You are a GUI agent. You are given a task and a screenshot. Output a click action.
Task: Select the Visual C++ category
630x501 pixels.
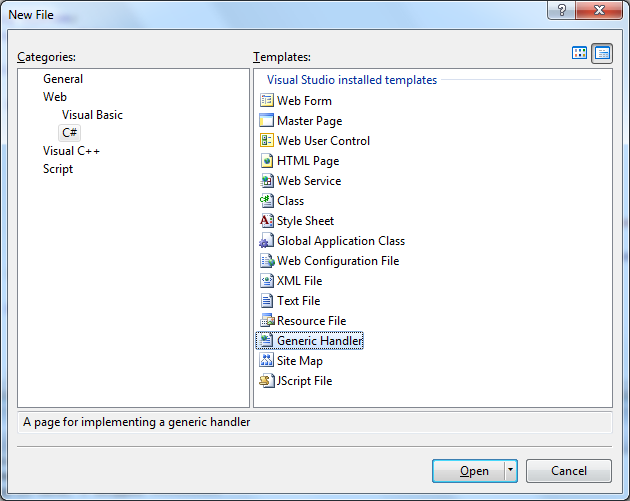[x=71, y=151]
